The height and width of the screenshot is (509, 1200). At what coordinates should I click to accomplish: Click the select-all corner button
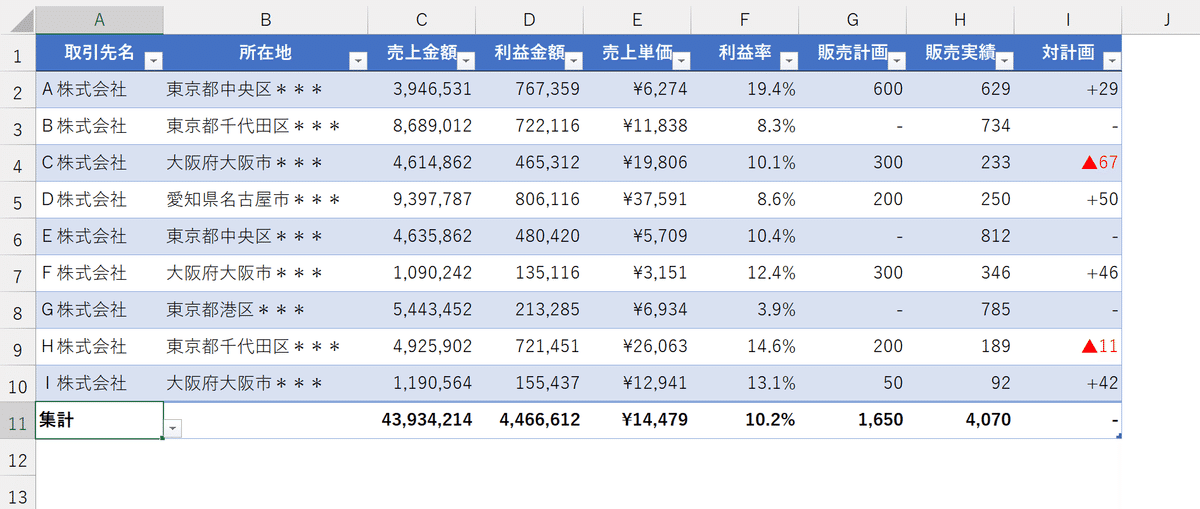pyautogui.click(x=17, y=19)
